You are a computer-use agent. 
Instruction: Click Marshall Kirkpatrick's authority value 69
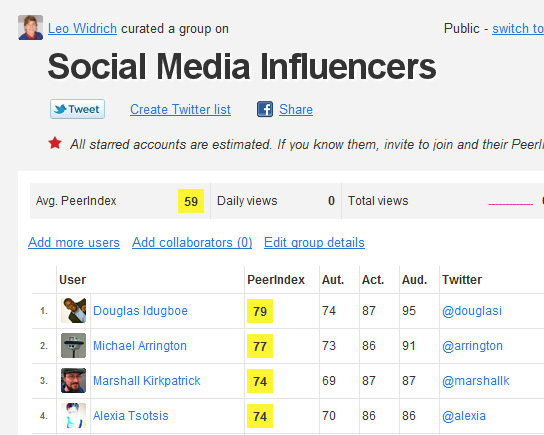[x=329, y=381]
